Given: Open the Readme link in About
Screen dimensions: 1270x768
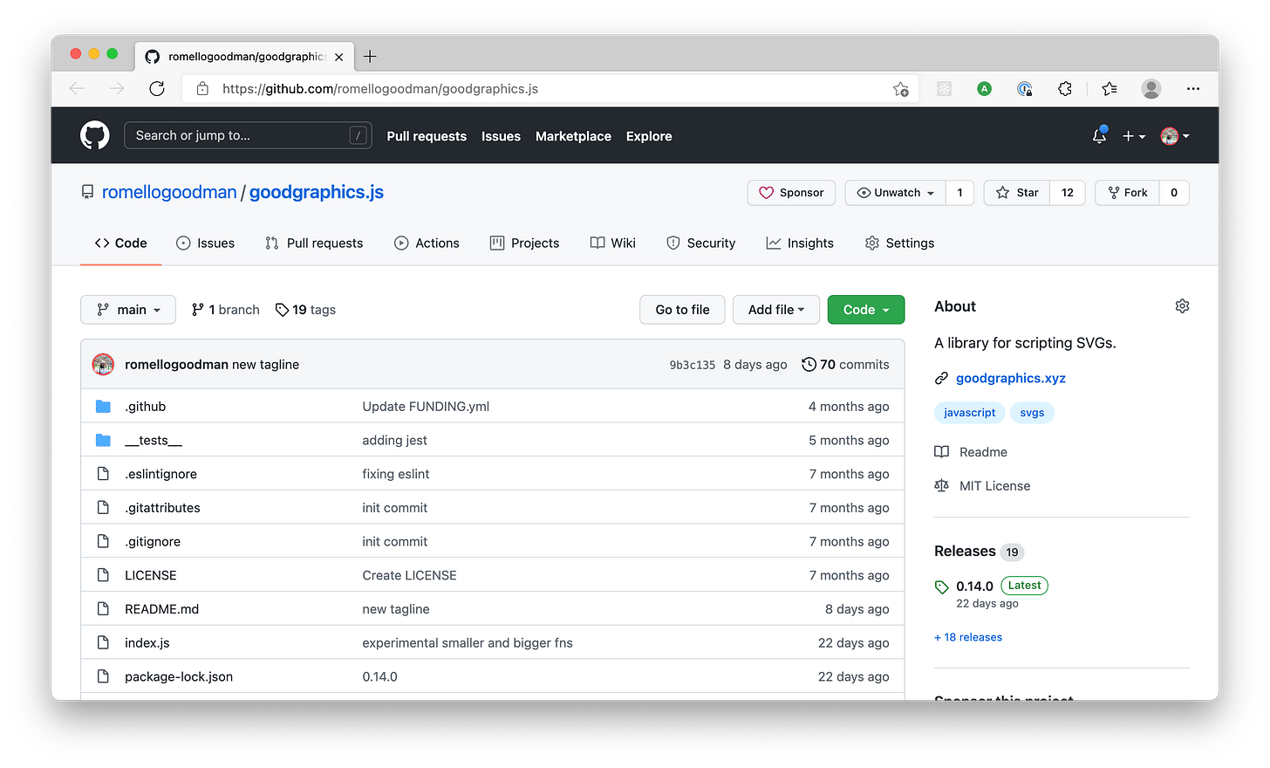Looking at the screenshot, I should click(971, 452).
